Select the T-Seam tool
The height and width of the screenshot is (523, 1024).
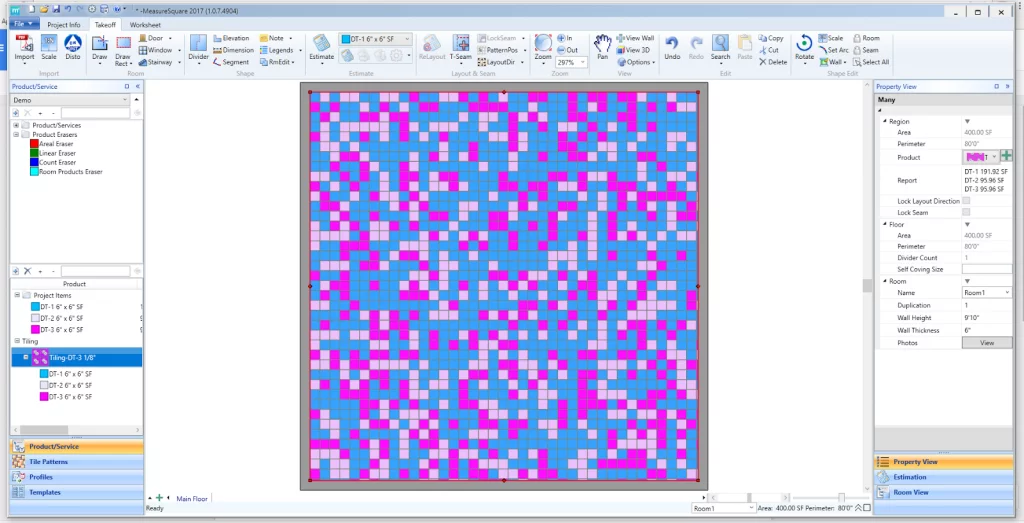(x=461, y=45)
